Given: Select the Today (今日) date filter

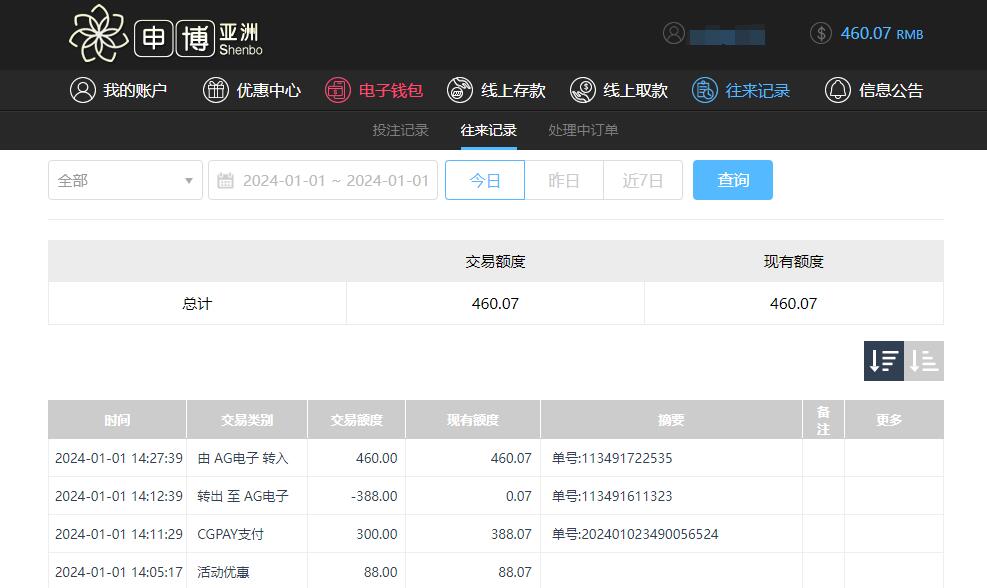Looking at the screenshot, I should pos(485,180).
